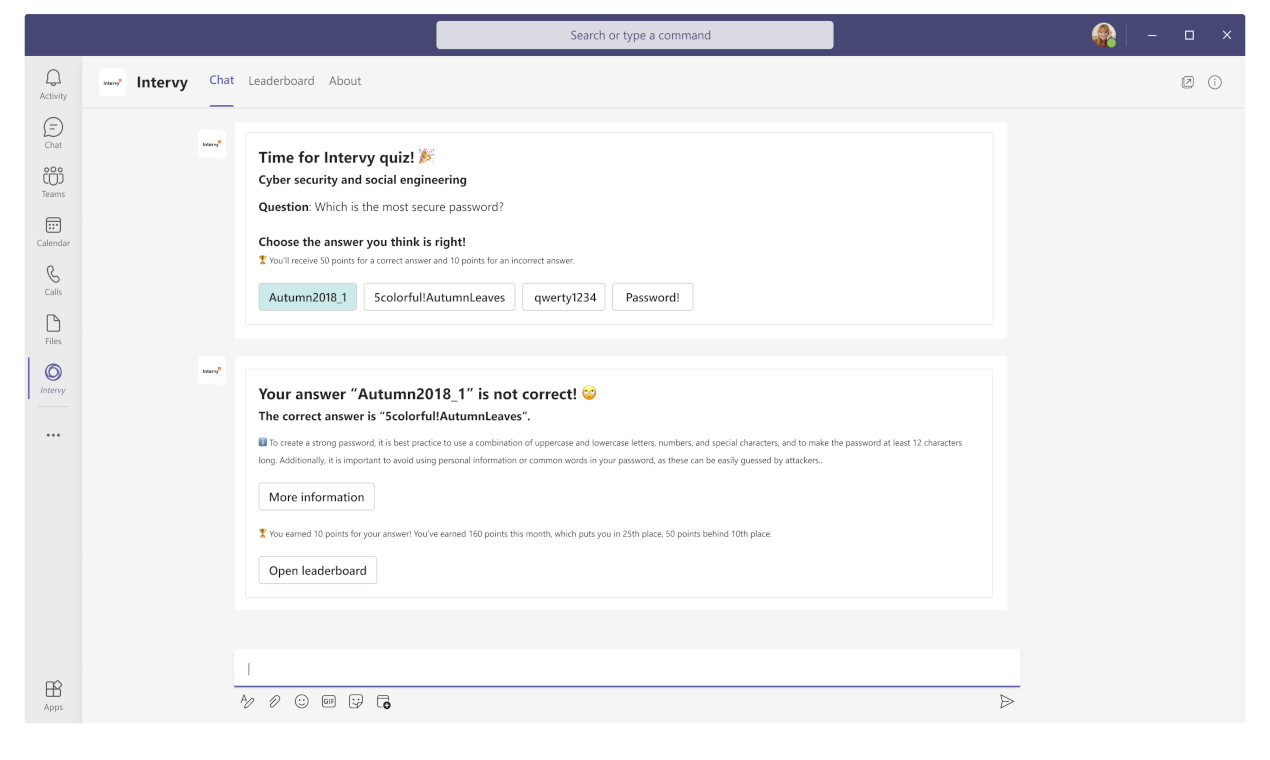Click the info circle icon top right
Screen dimensions: 1270x760
click(1215, 82)
